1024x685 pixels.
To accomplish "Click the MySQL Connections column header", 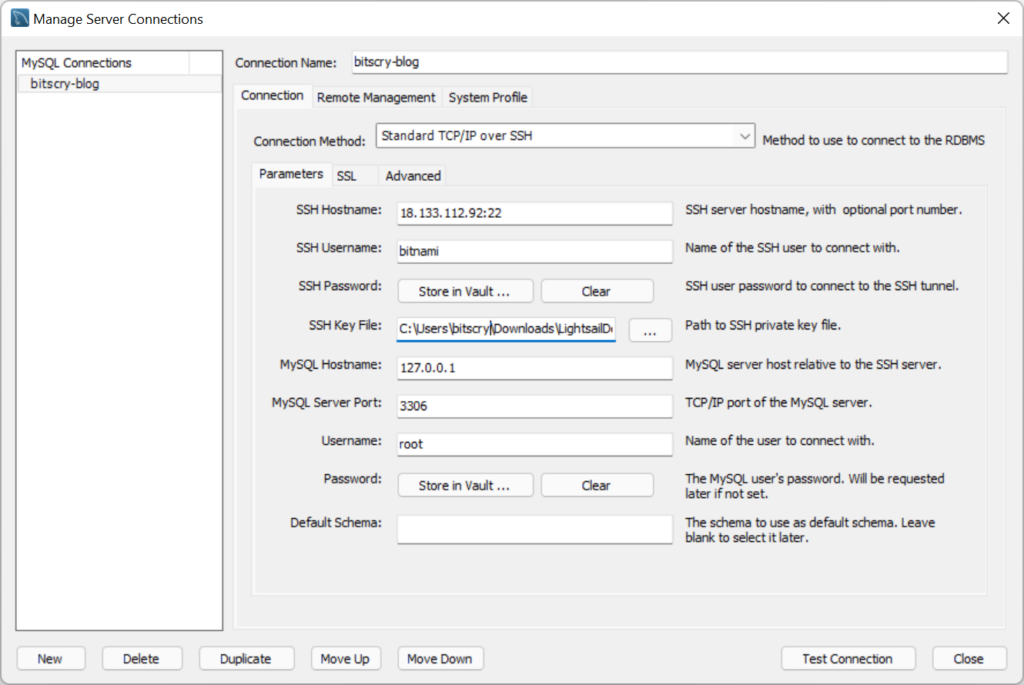I will click(103, 63).
